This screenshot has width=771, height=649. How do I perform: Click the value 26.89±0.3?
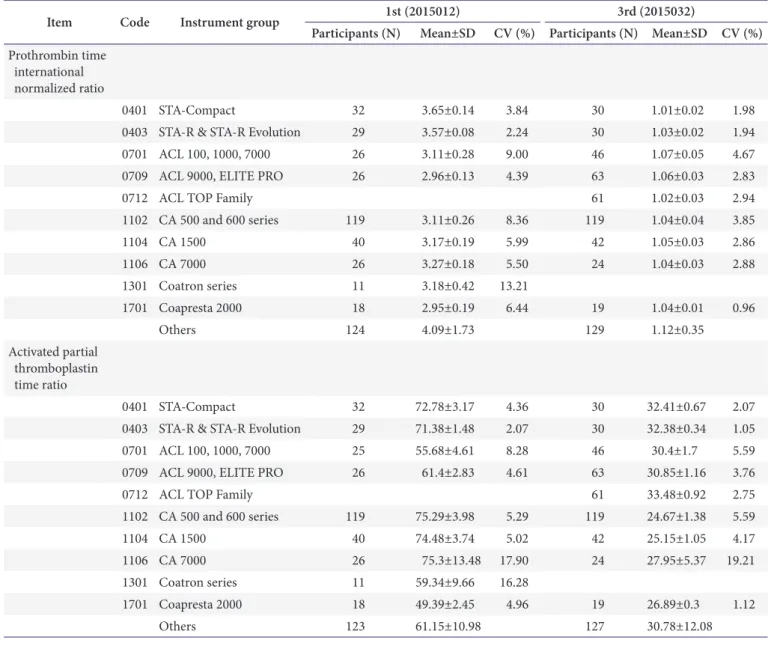click(x=673, y=604)
